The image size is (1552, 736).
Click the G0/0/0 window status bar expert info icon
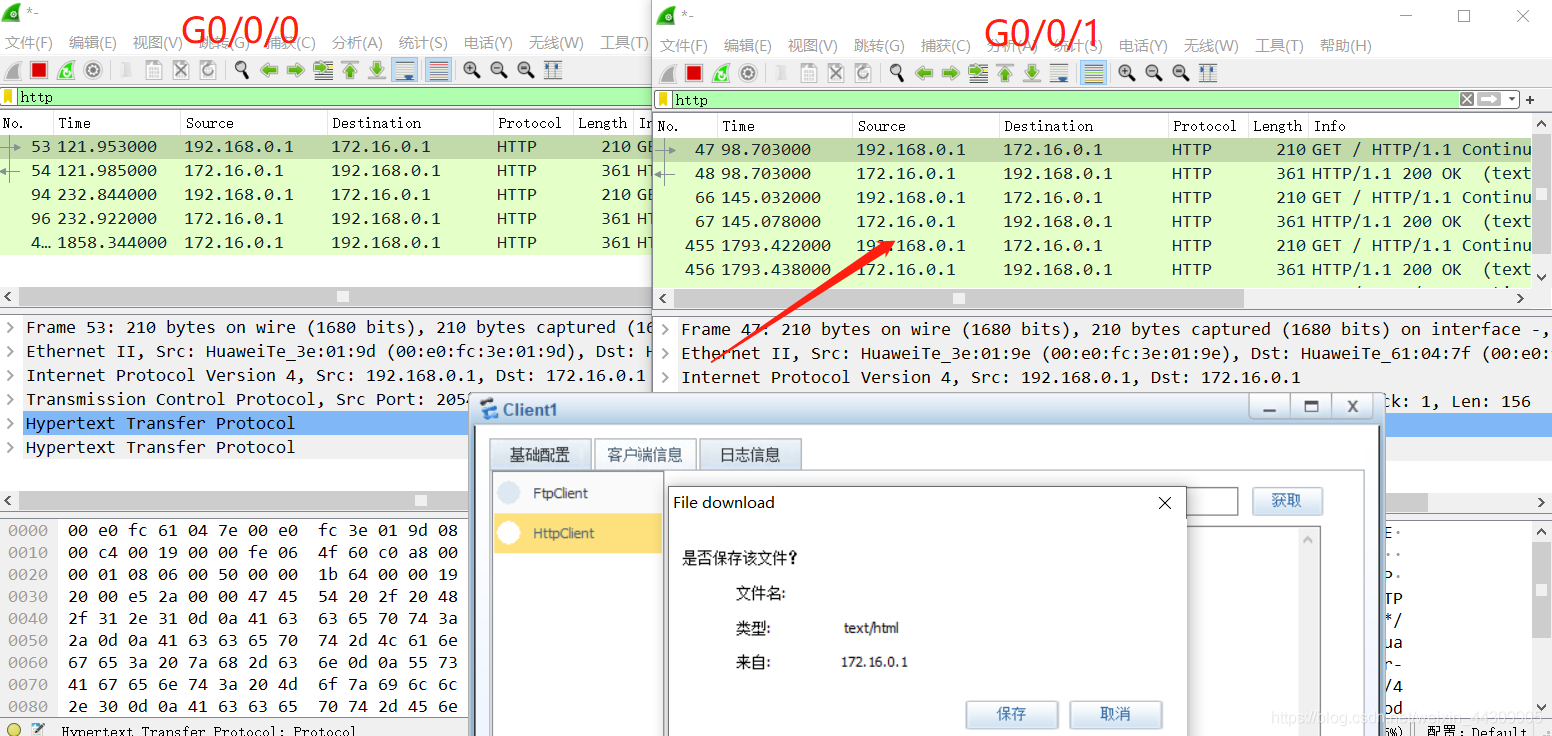14,730
